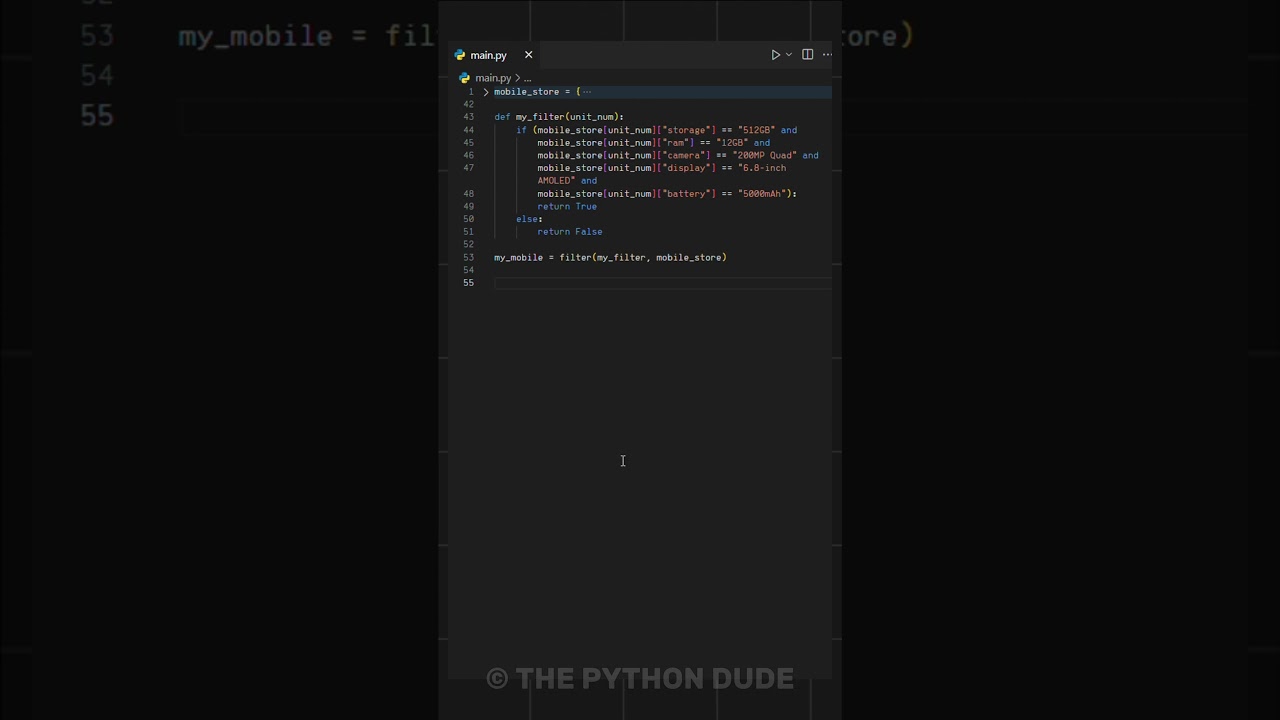1280x720 pixels.
Task: Click the filter( function call on line 53
Action: click(577, 258)
